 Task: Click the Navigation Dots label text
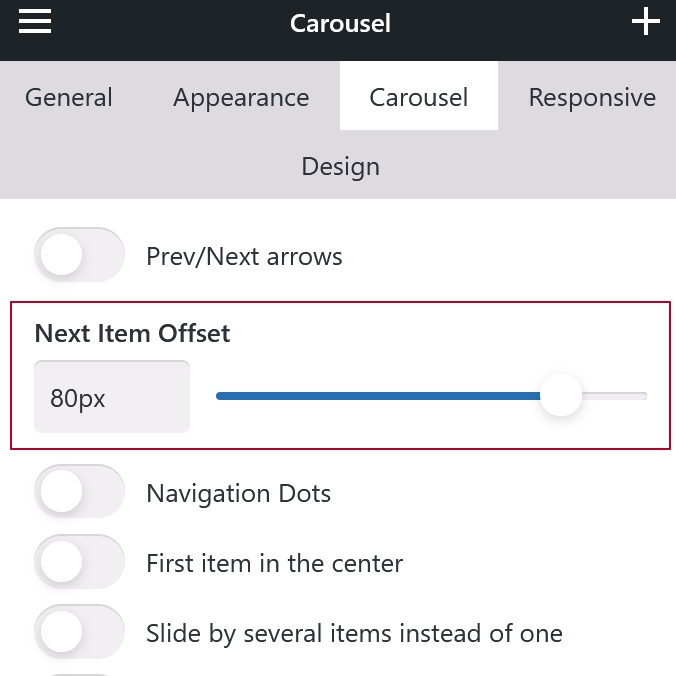(238, 494)
